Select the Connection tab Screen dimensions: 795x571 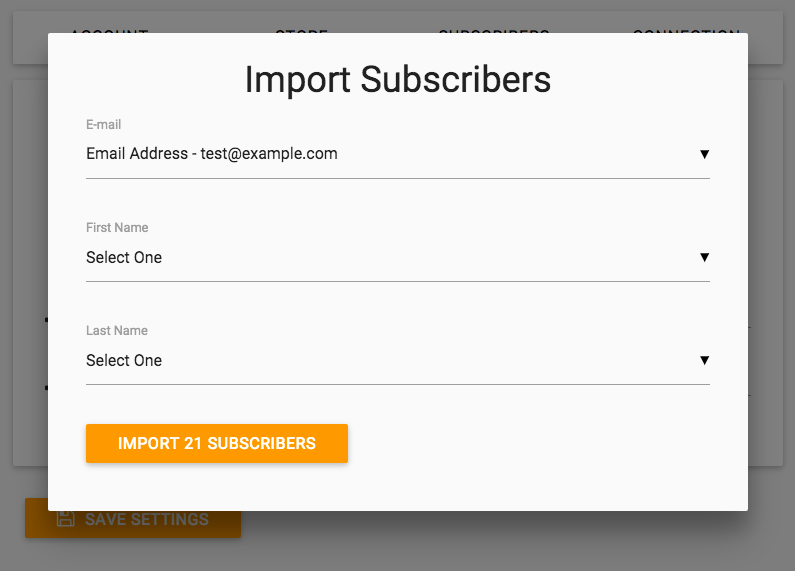[x=686, y=29]
